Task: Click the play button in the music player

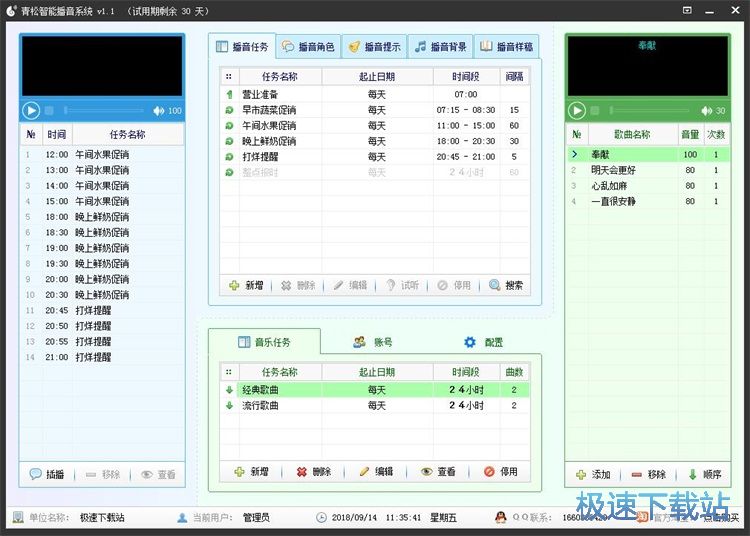Action: [x=577, y=110]
